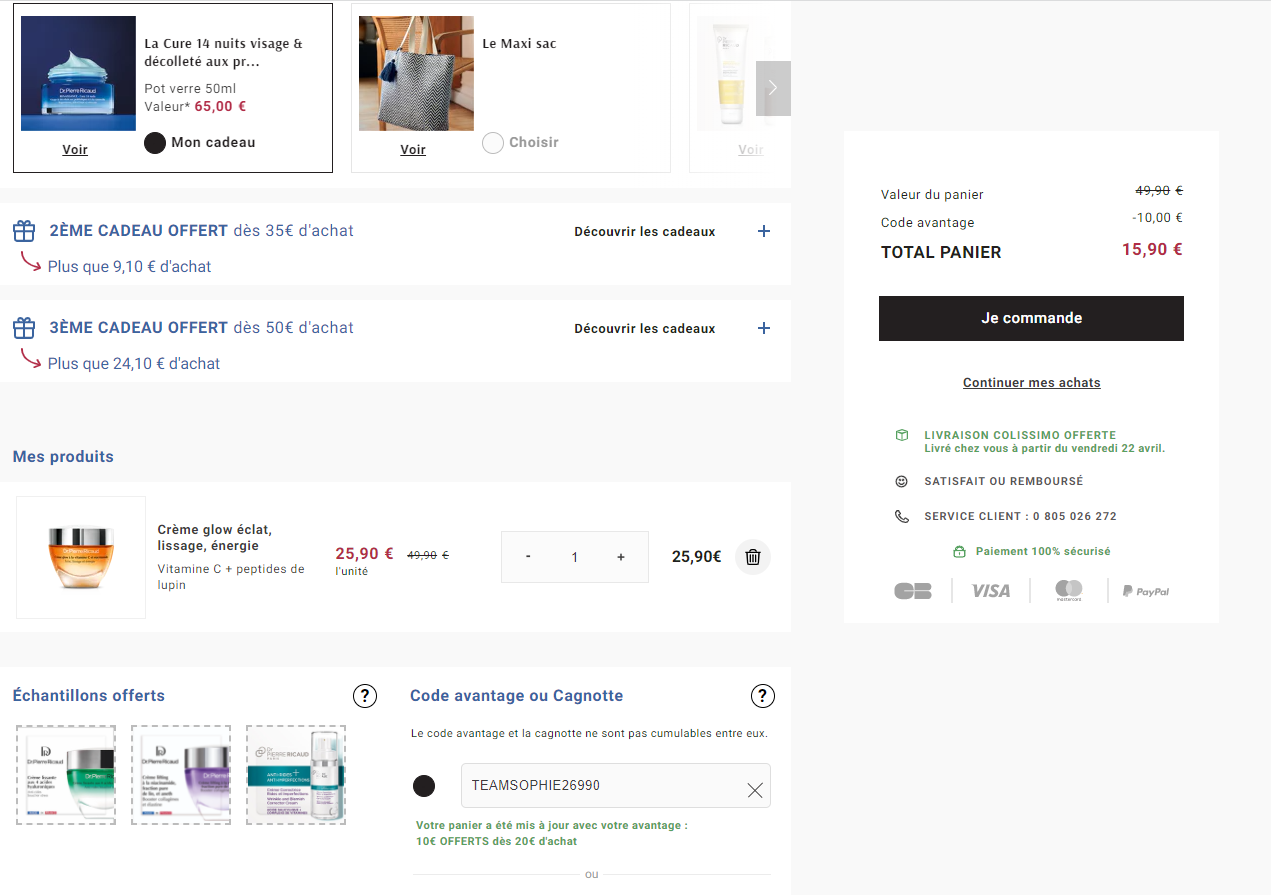Click Code avantage -10,00 € line
Viewport: 1271px width, 895px height.
coord(1031,221)
